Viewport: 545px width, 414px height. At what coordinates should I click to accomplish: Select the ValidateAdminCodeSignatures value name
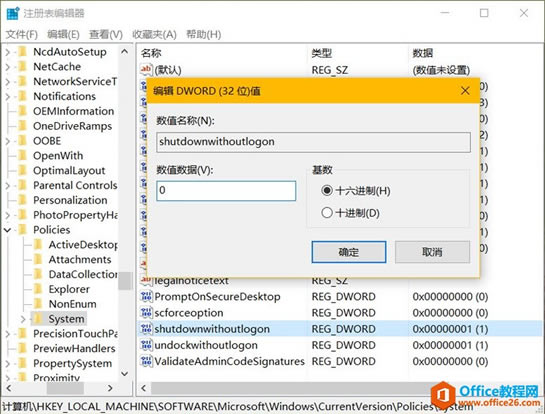(x=229, y=362)
